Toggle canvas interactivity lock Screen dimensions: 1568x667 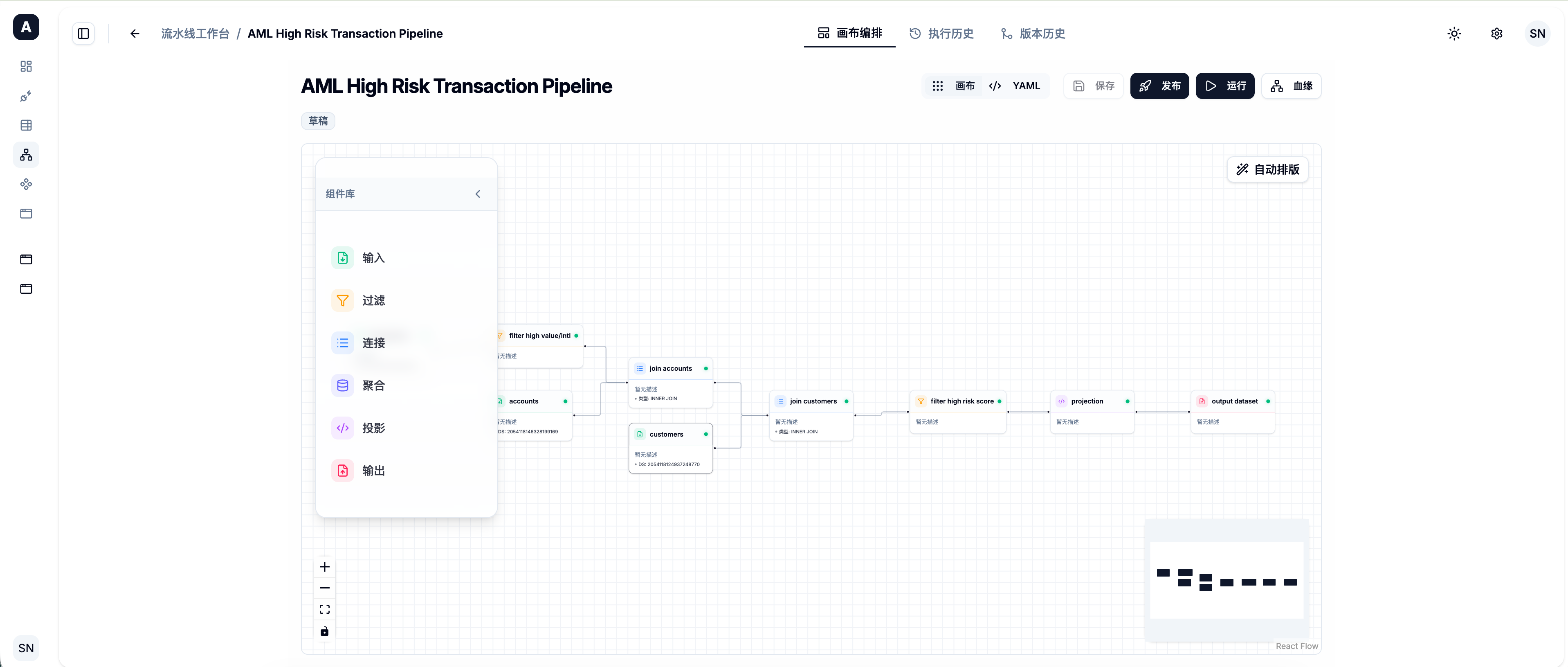324,631
